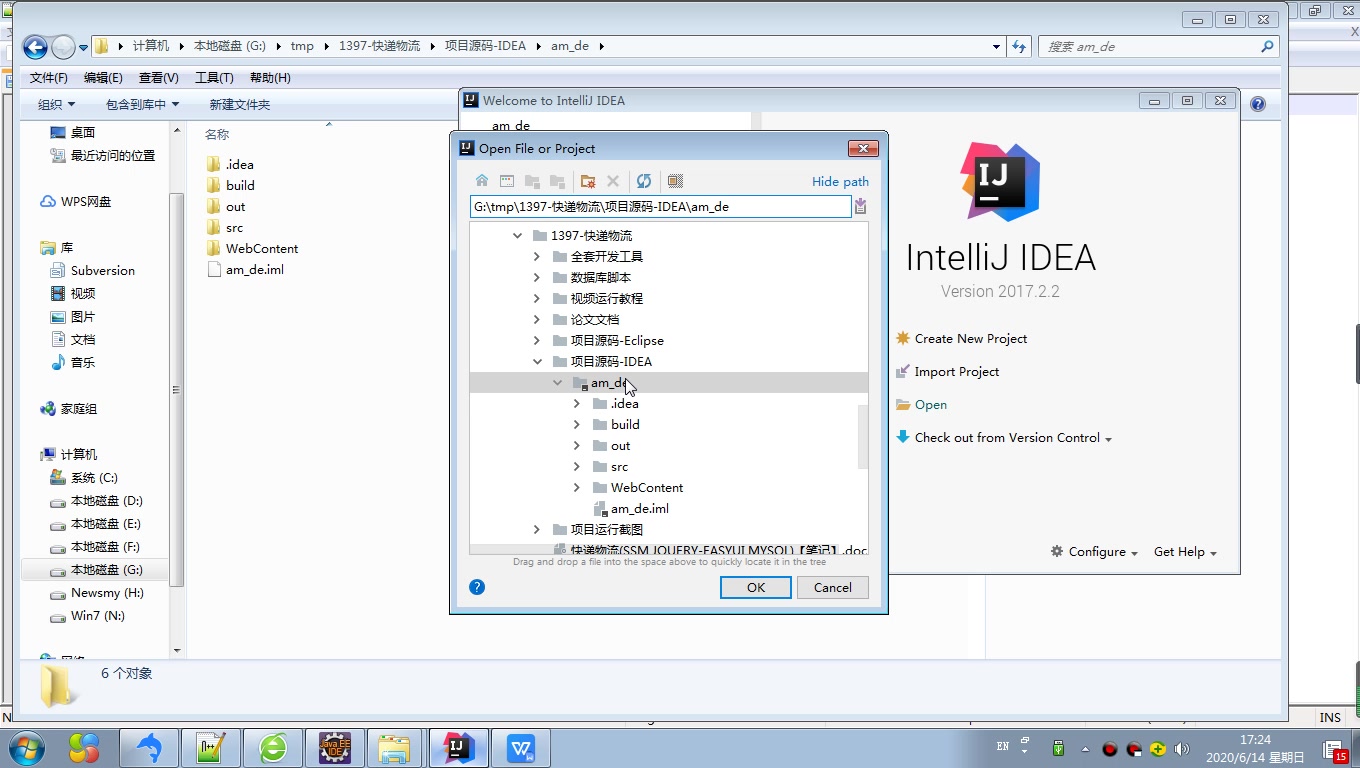Refresh the file tree in the Open File dialog
This screenshot has width=1360, height=768.
(644, 181)
